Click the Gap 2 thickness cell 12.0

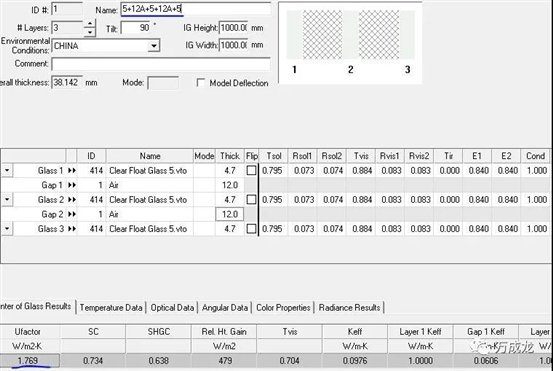coord(230,214)
